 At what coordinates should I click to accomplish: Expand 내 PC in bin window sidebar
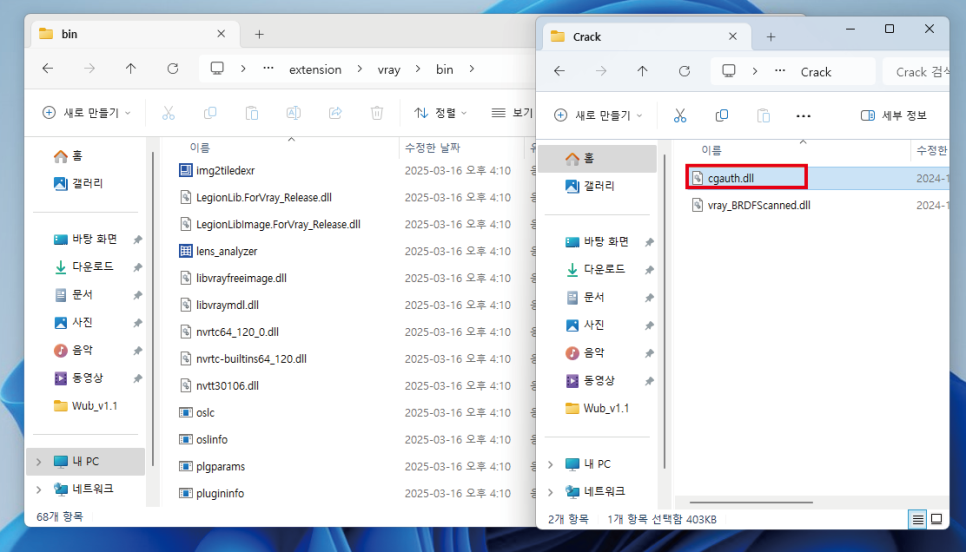39,461
